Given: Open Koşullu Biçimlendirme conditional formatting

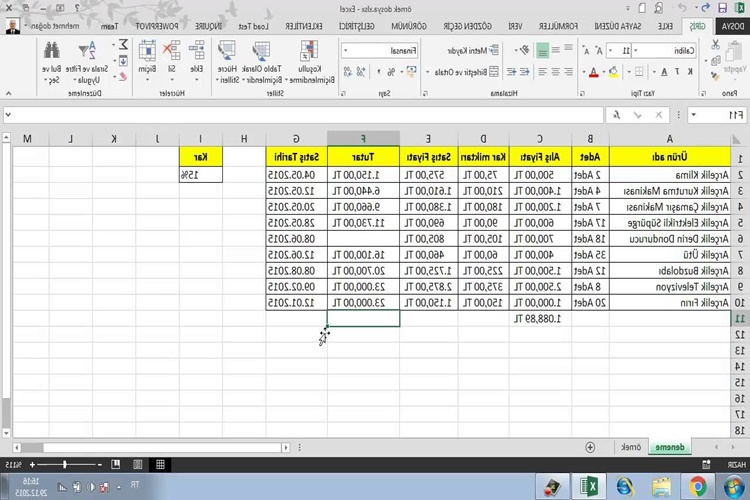Looking at the screenshot, I should [x=310, y=62].
